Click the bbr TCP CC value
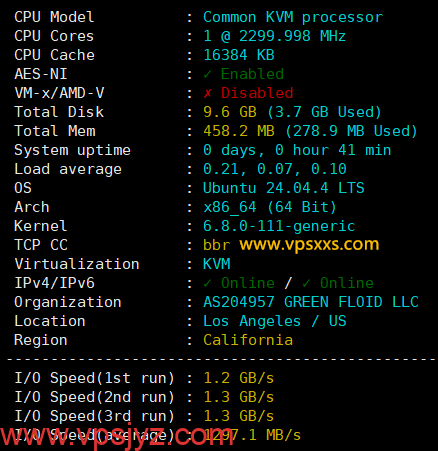 [x=216, y=245]
